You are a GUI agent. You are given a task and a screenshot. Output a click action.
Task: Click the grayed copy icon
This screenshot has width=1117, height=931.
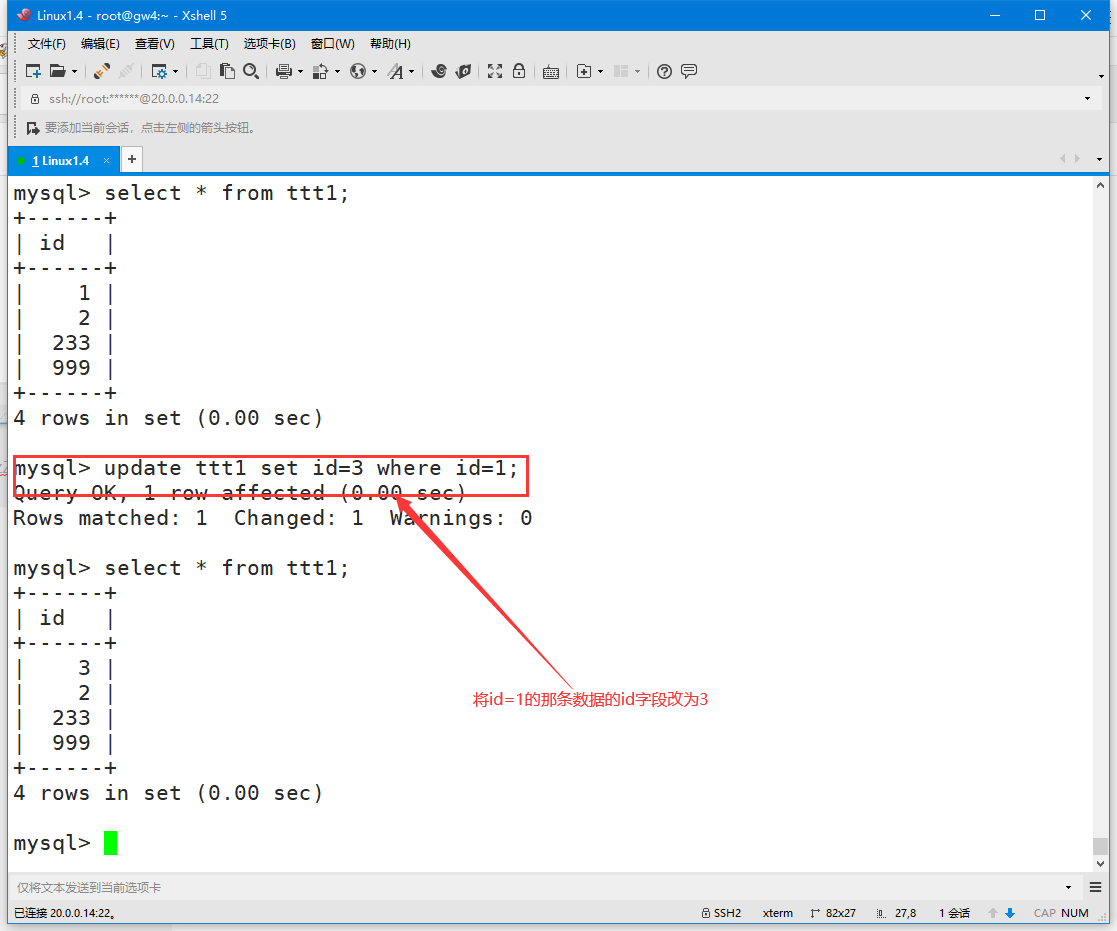point(203,71)
